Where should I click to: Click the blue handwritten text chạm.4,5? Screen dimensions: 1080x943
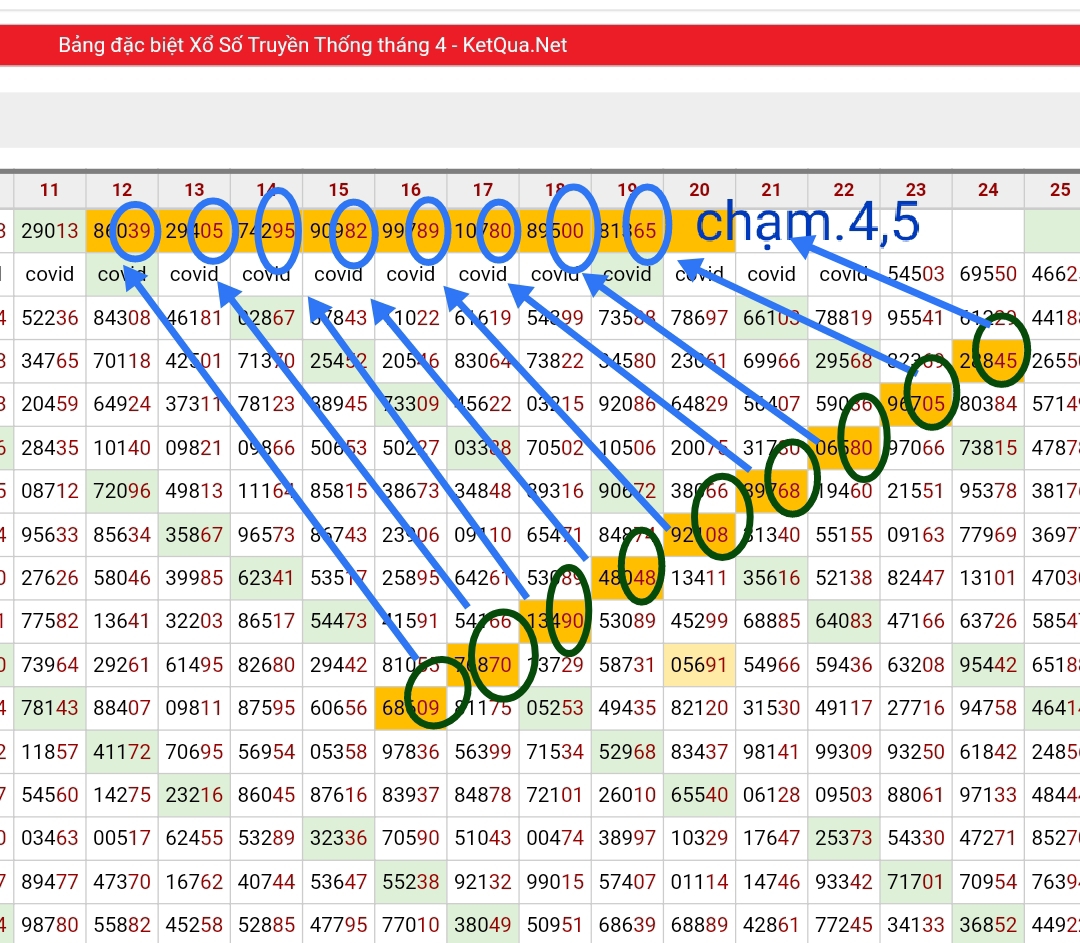click(x=807, y=224)
